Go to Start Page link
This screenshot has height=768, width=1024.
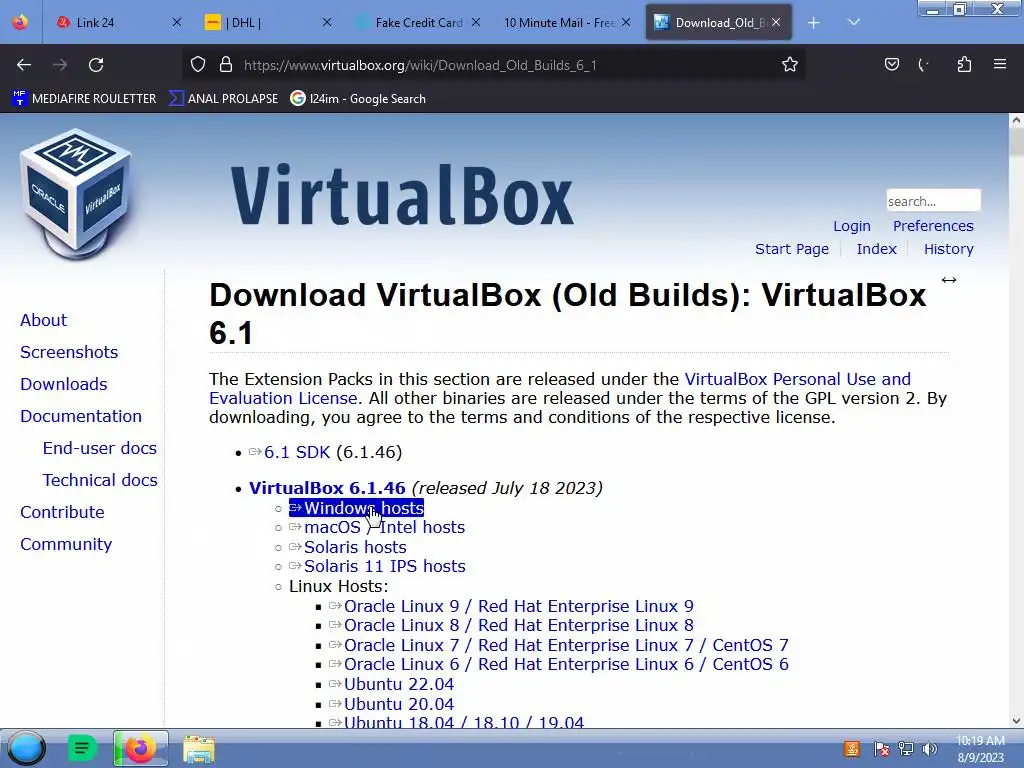click(x=792, y=249)
